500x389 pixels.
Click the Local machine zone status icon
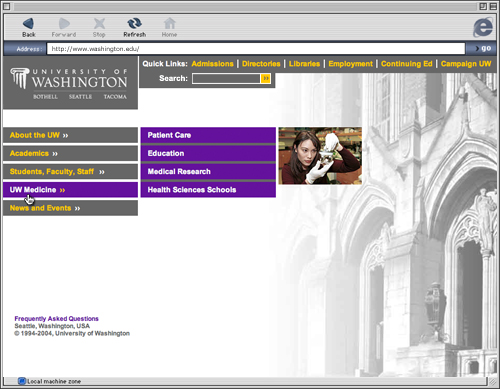point(22,381)
